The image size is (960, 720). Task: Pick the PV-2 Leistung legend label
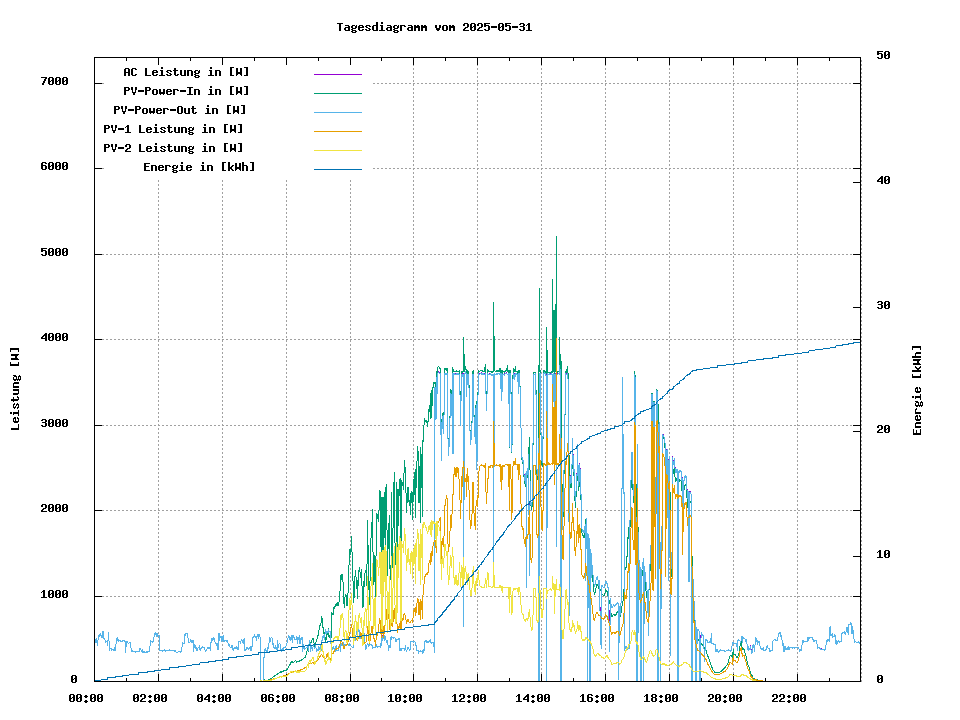[x=173, y=148]
